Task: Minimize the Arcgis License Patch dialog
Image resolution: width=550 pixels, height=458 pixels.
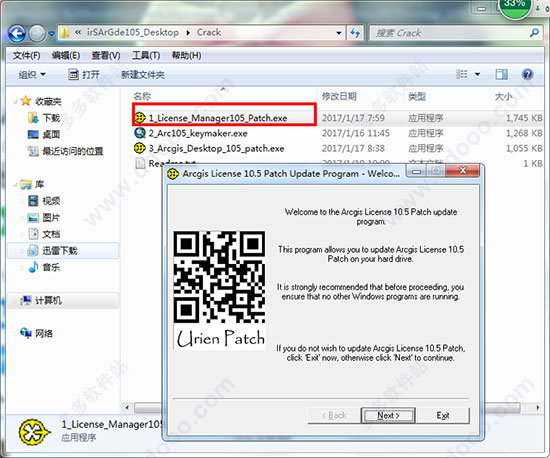Action: click(416, 171)
